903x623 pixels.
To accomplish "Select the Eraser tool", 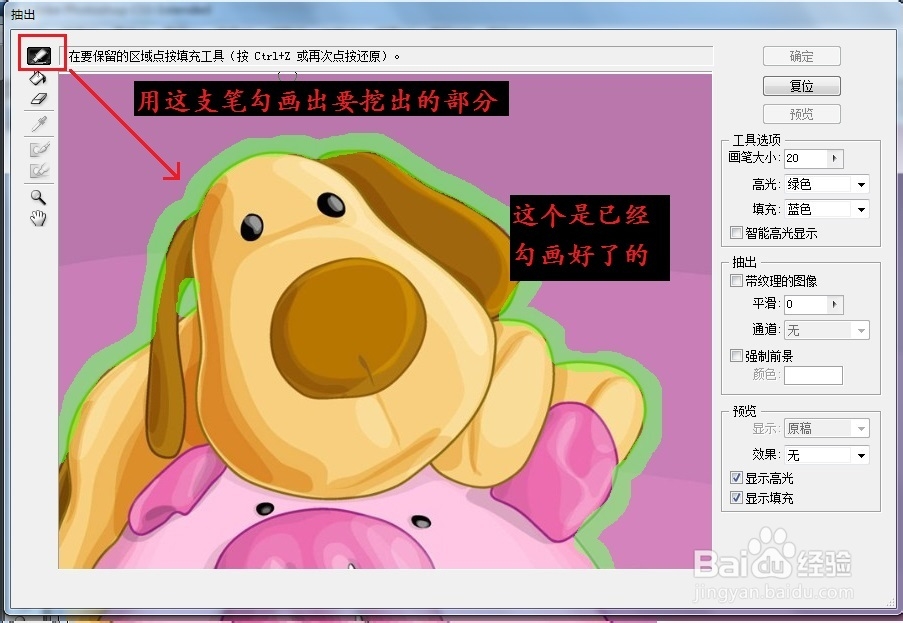I will [x=38, y=98].
